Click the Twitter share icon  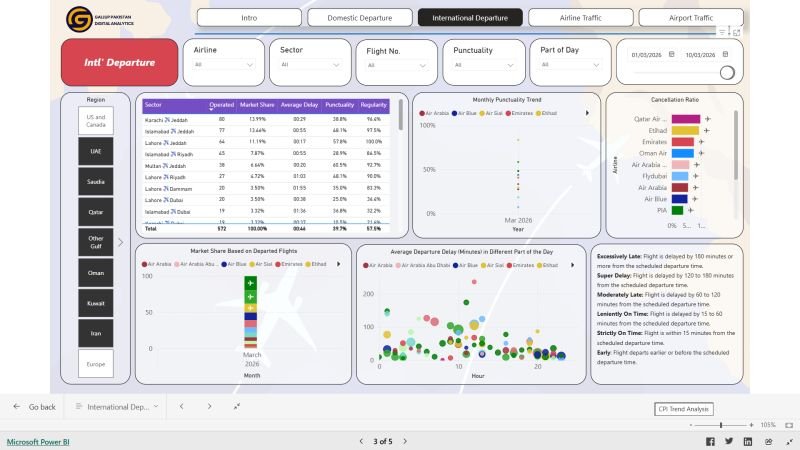point(729,441)
